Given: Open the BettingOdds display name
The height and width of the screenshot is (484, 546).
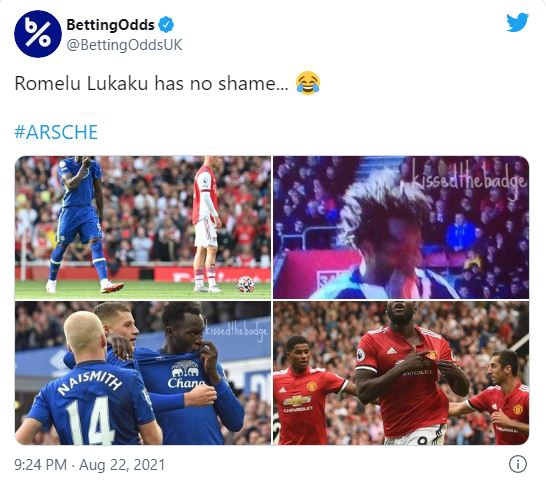Looking at the screenshot, I should pos(110,25).
